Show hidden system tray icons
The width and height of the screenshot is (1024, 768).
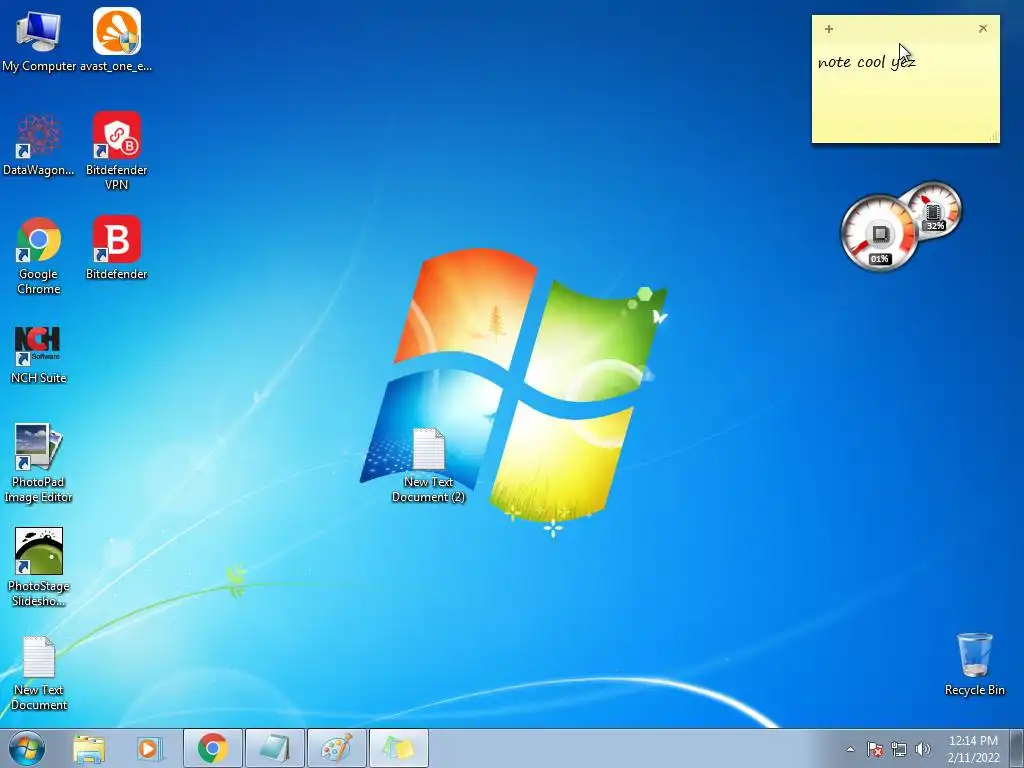(x=850, y=749)
